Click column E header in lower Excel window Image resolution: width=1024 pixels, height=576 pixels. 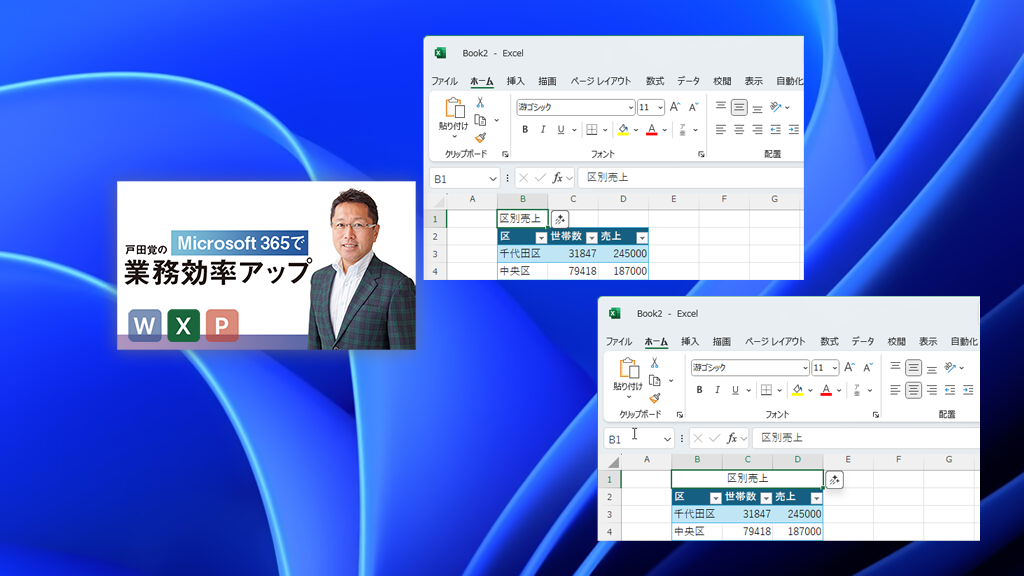pyautogui.click(x=848, y=460)
